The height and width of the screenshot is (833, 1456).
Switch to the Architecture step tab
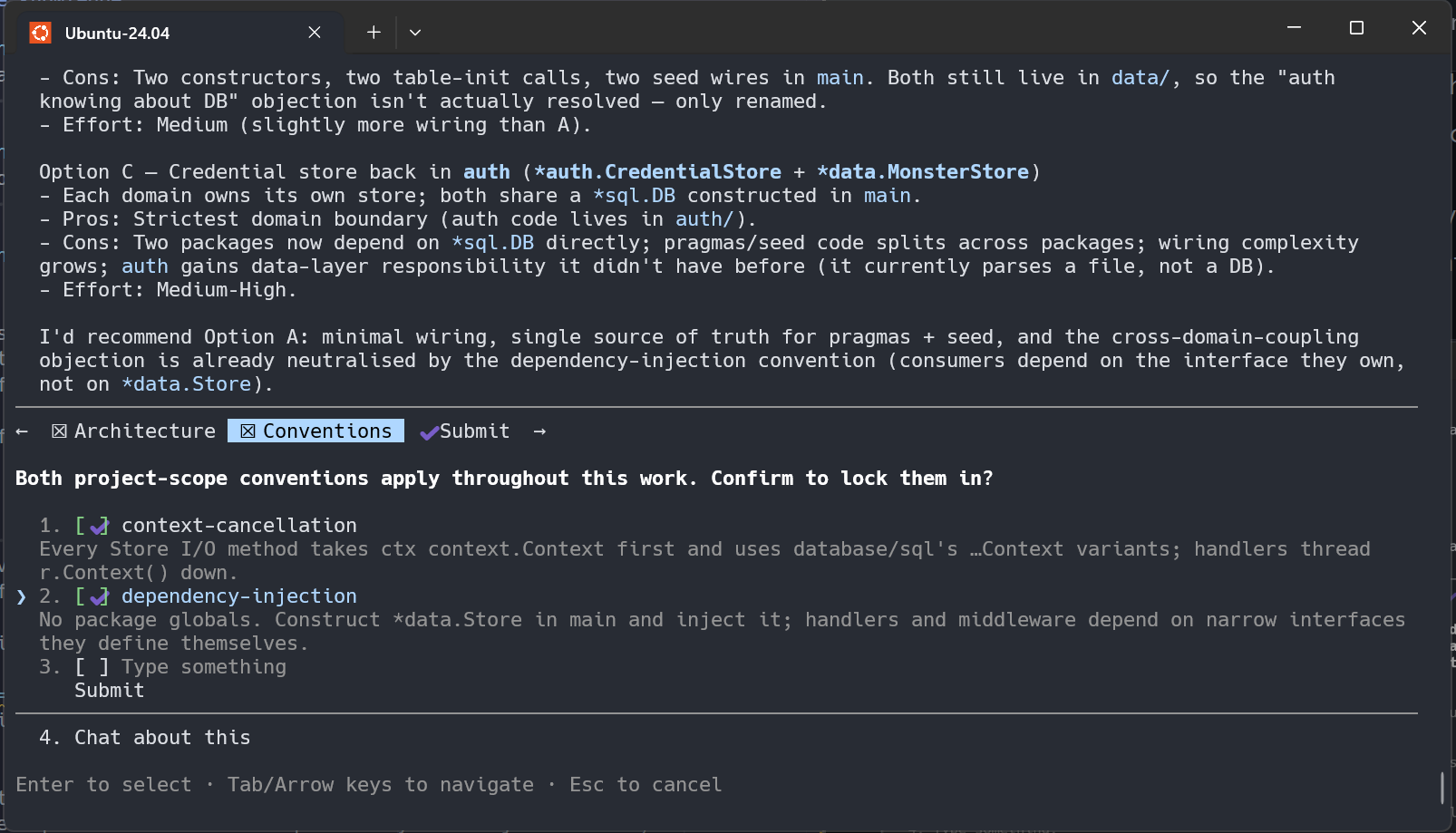134,431
